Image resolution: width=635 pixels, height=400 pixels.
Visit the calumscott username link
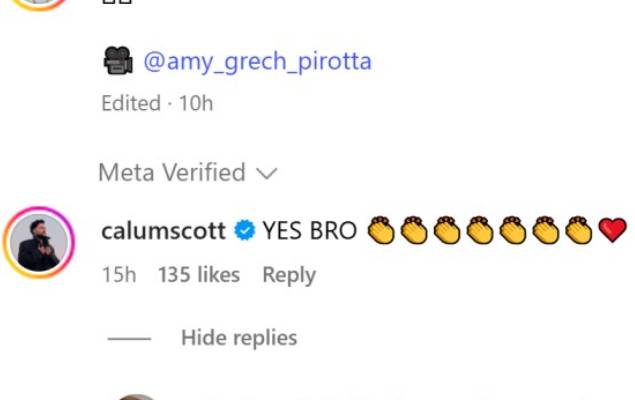click(x=164, y=231)
